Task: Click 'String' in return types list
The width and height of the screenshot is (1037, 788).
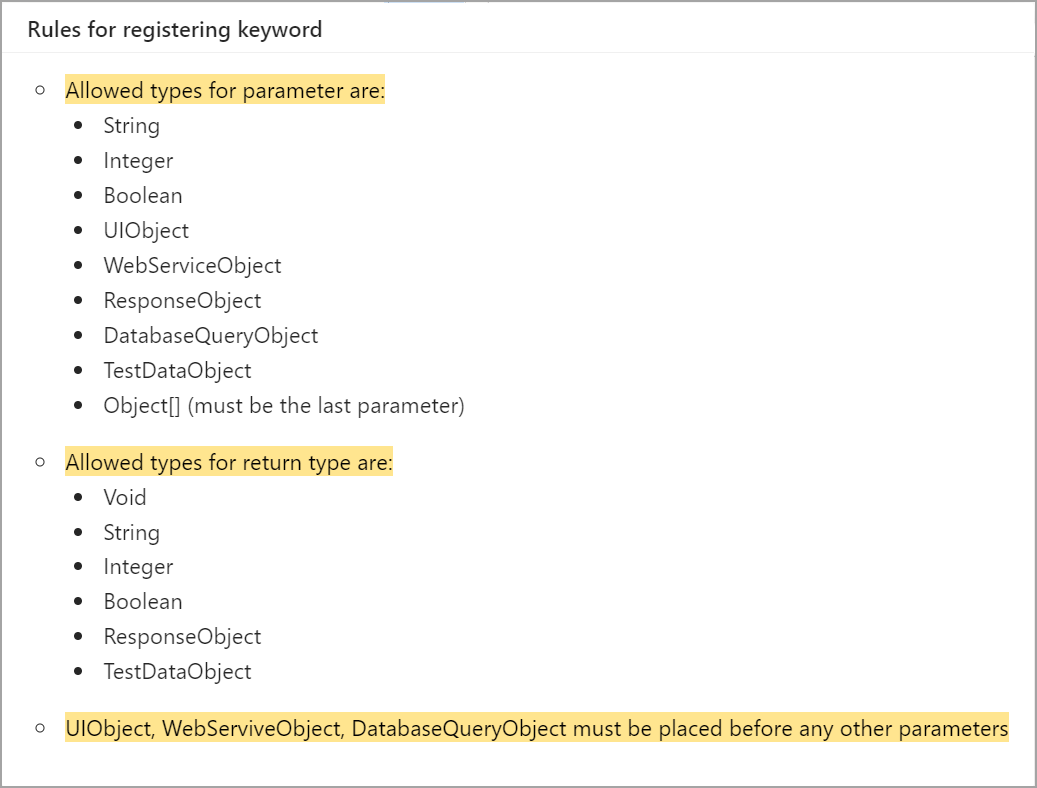Action: [x=132, y=533]
